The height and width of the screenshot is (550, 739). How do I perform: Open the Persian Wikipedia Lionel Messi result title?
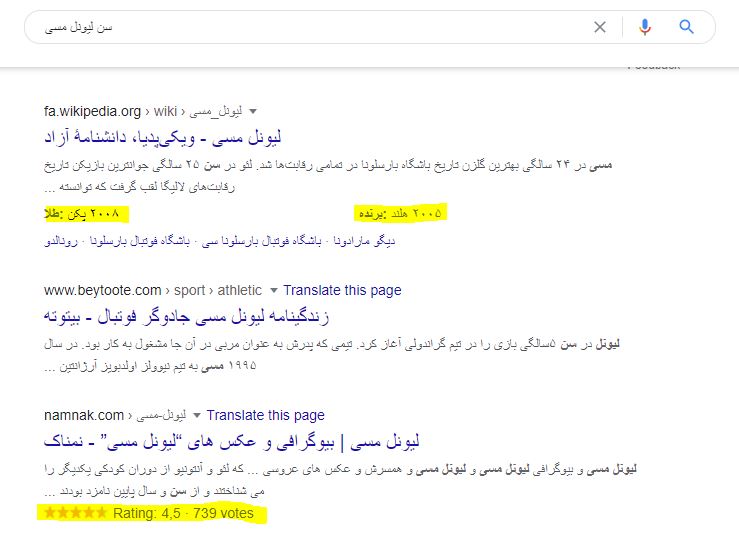(163, 137)
